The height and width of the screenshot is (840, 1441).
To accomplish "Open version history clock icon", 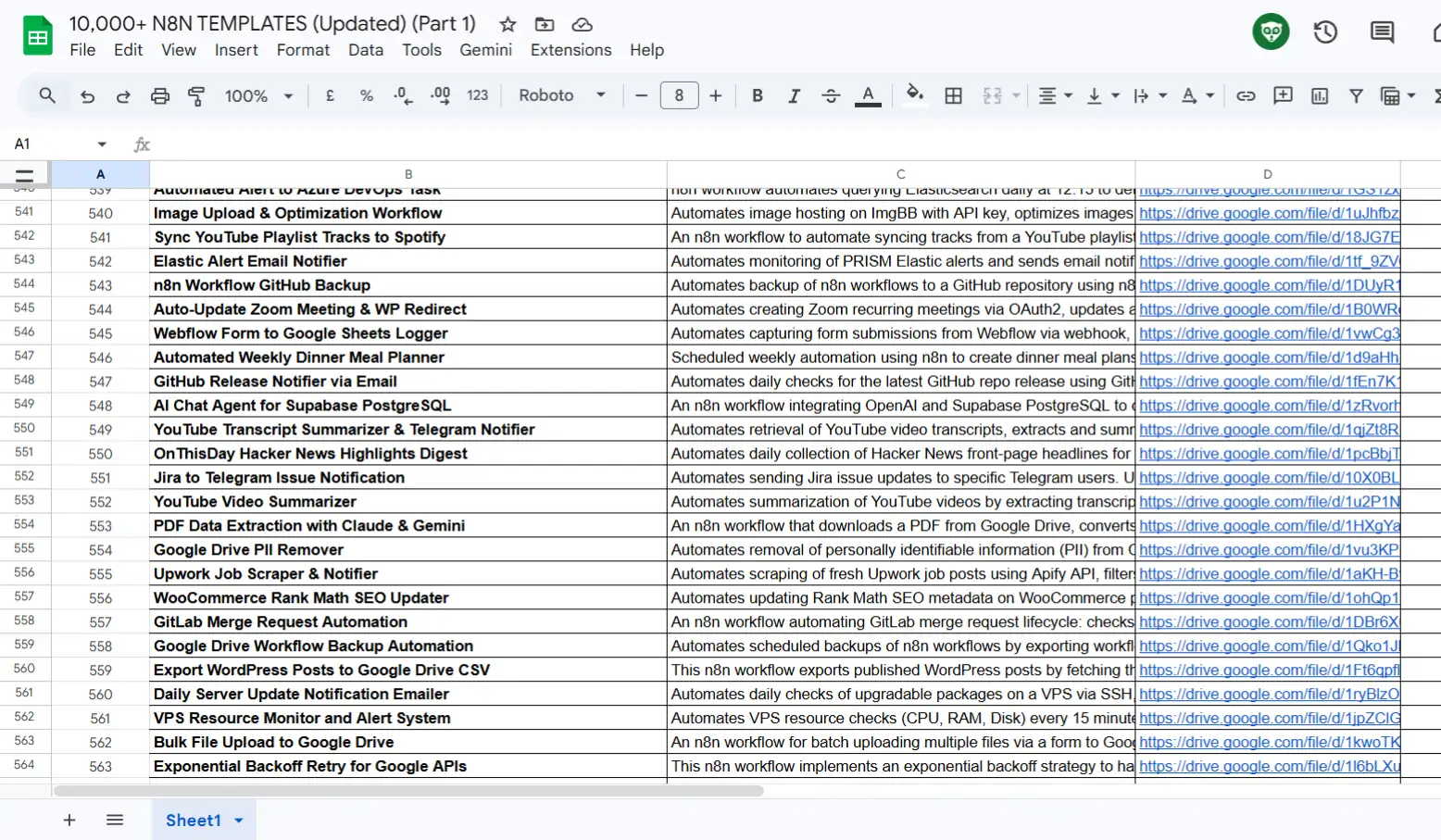I will pyautogui.click(x=1325, y=32).
